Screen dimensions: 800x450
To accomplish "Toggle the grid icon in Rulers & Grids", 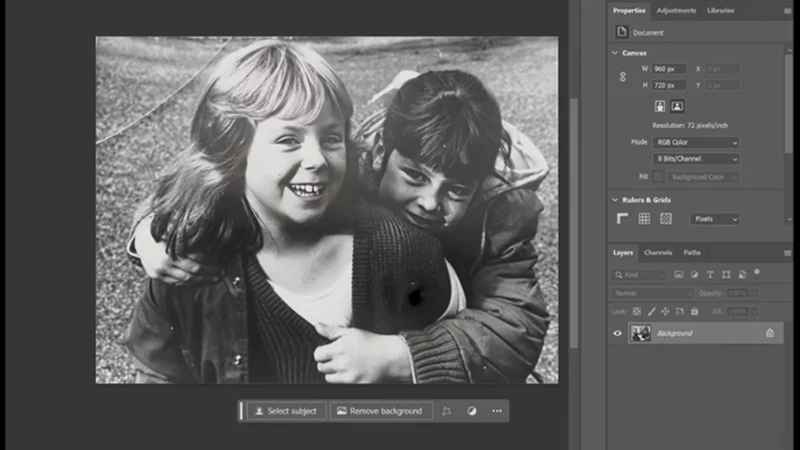I will (x=644, y=218).
